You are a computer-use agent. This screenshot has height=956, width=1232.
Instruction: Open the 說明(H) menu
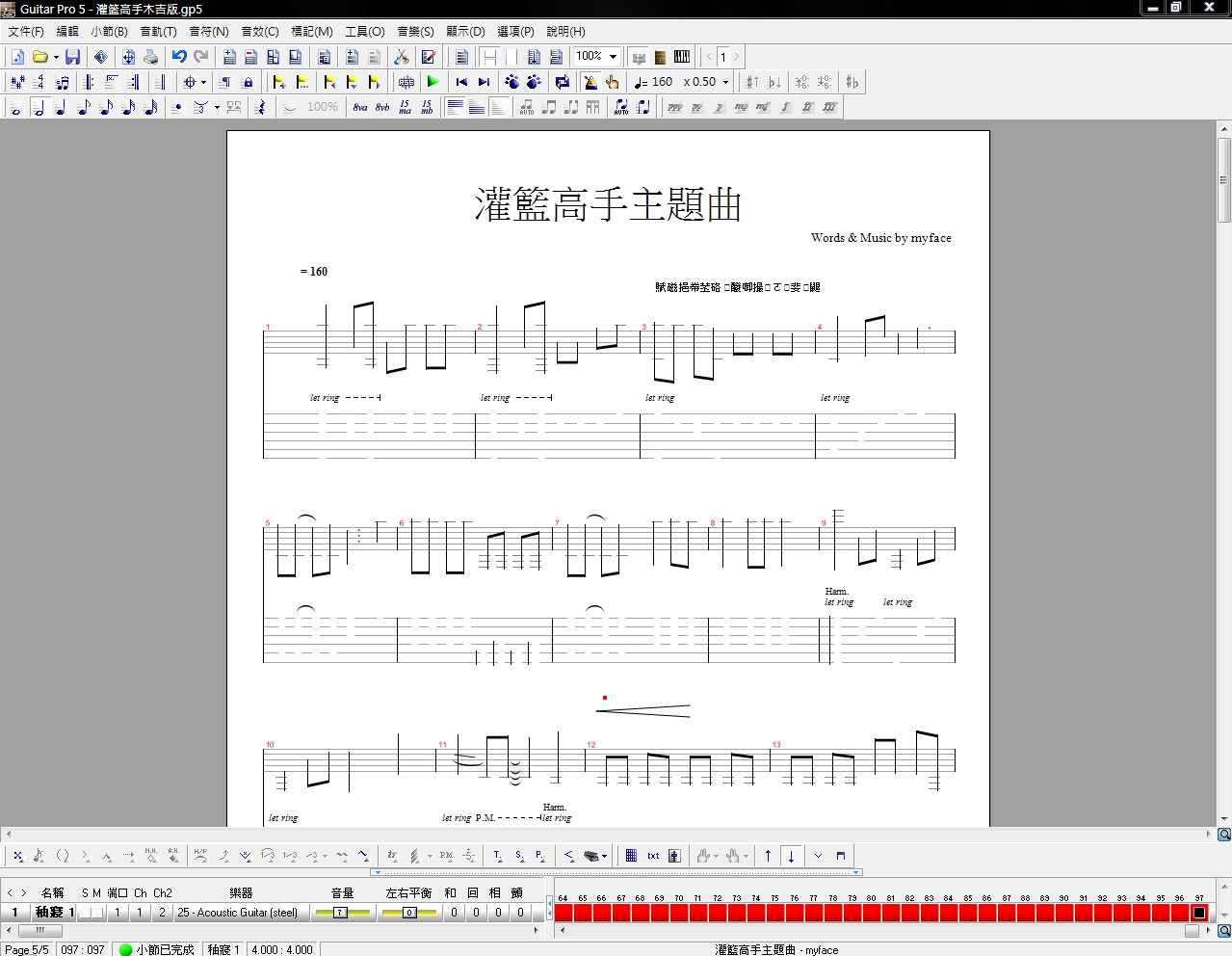566,32
